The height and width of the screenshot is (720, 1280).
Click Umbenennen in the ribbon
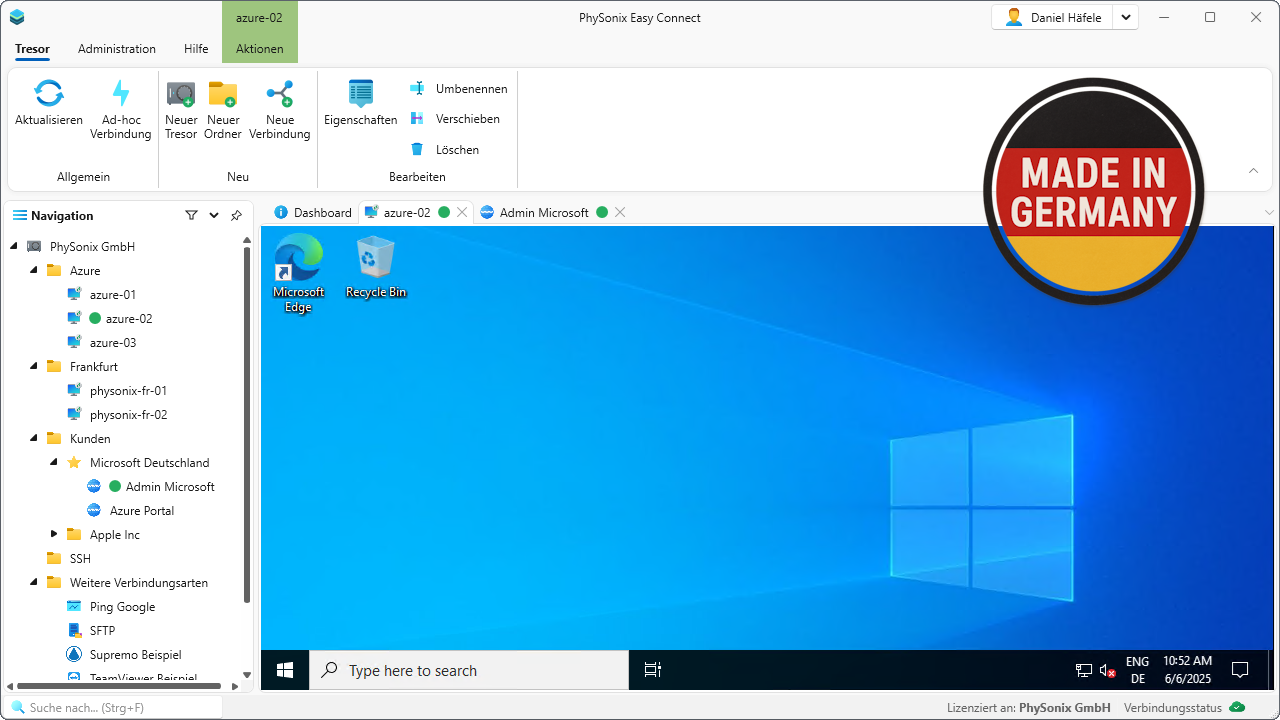click(x=459, y=89)
